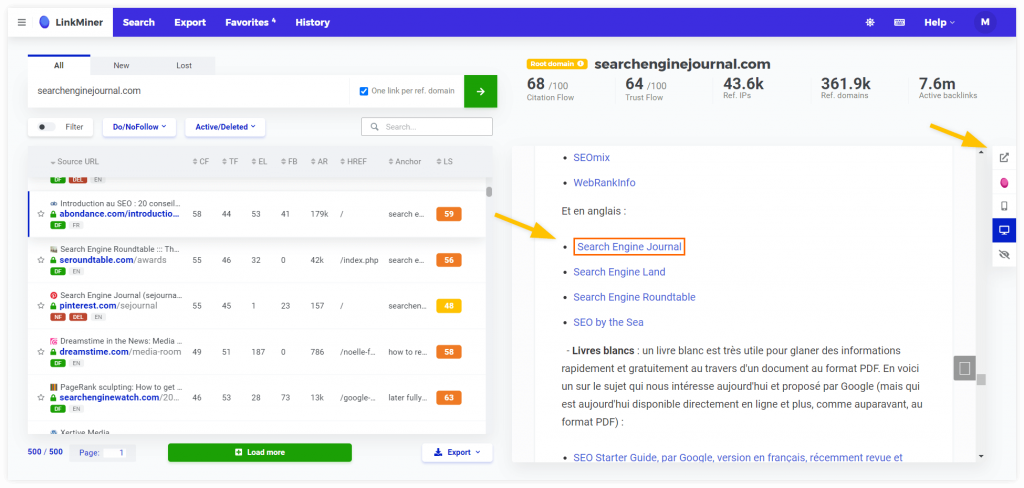Select the desktop preview mode icon
This screenshot has width=1024, height=488.
tap(1004, 231)
